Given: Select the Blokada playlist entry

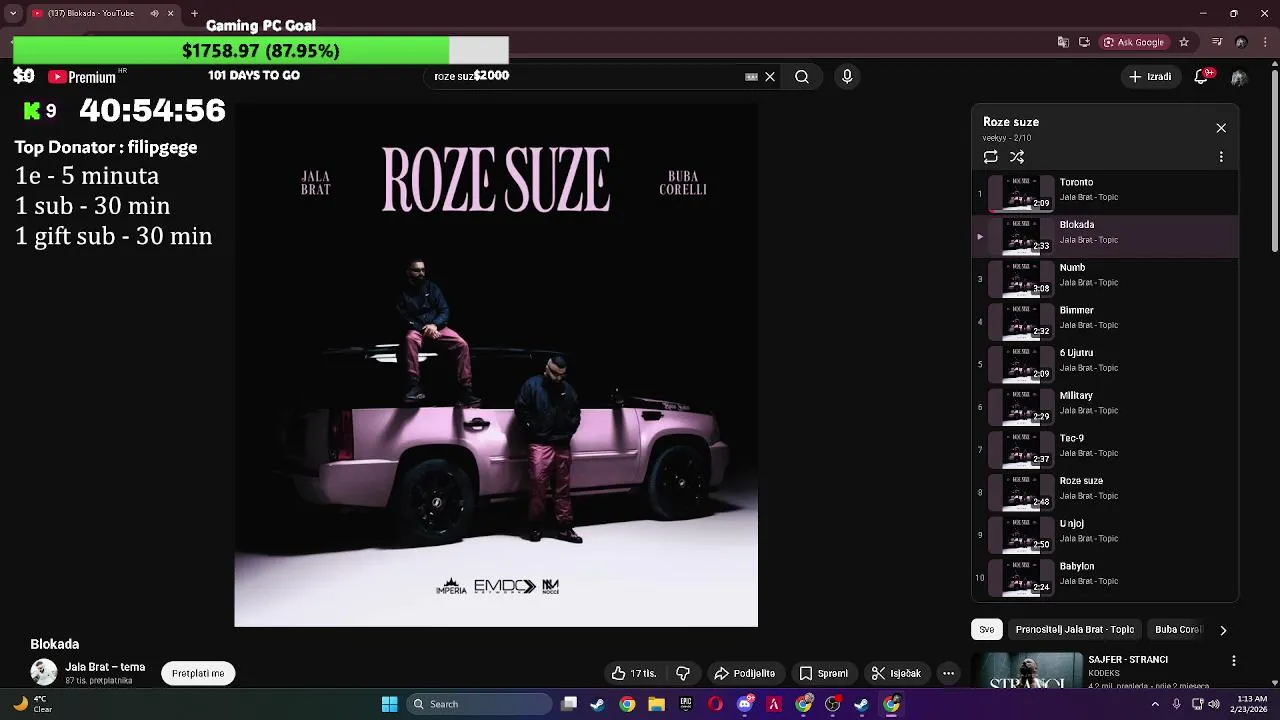Looking at the screenshot, I should pyautogui.click(x=1105, y=236).
